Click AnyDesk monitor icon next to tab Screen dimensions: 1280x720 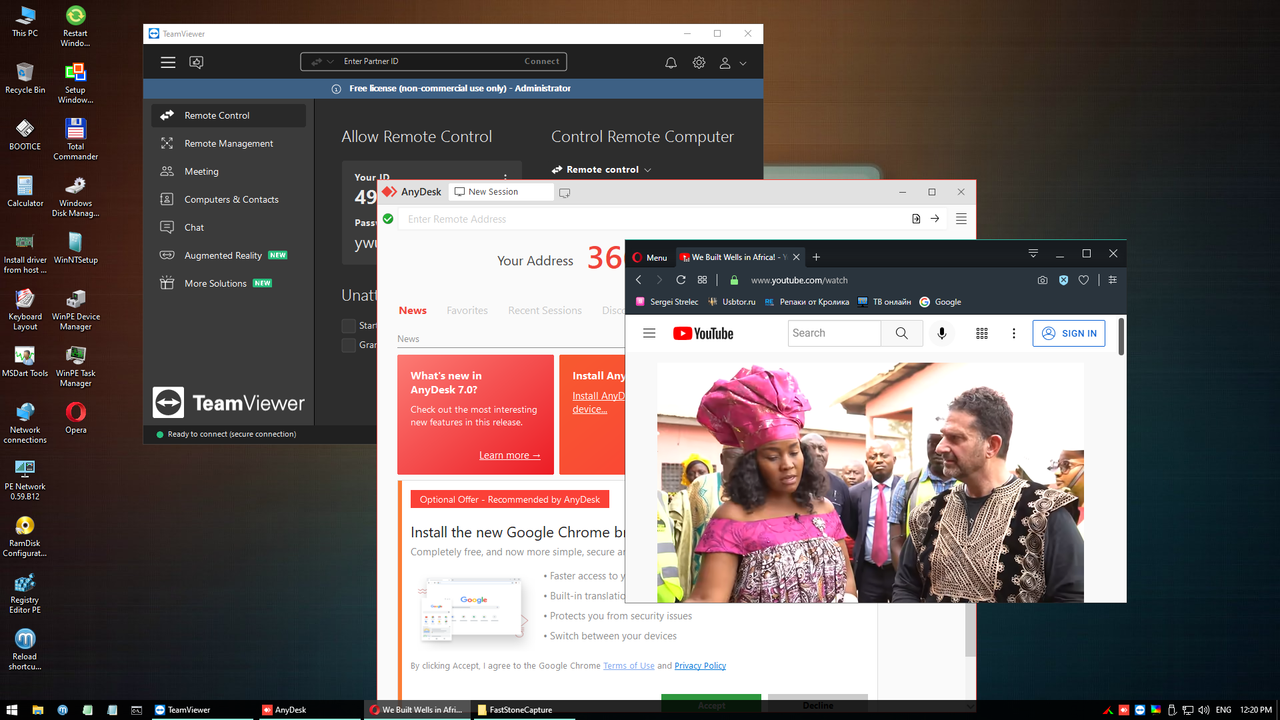pyautogui.click(x=564, y=192)
